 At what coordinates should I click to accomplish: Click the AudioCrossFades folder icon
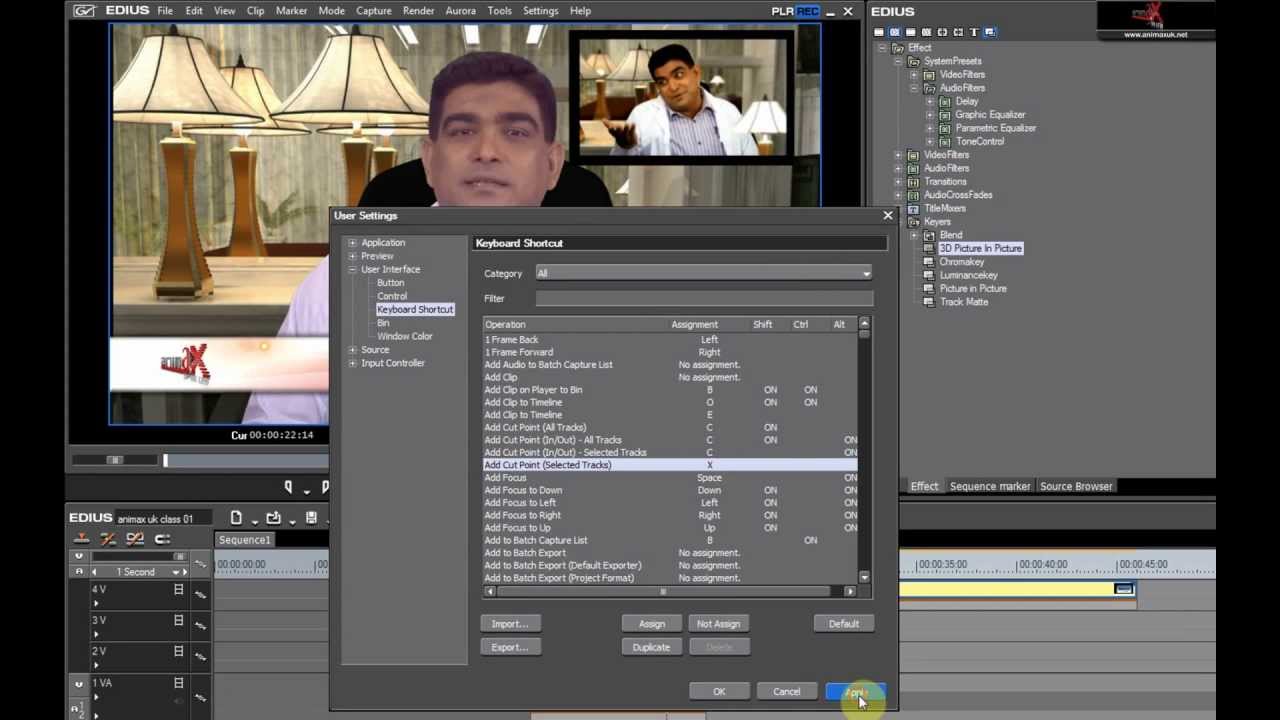coord(913,195)
